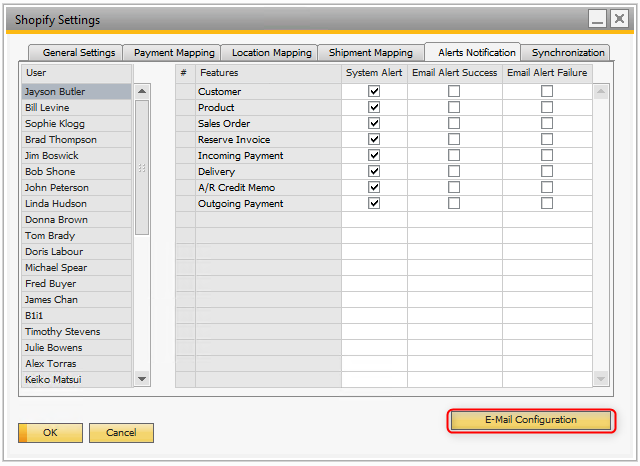Enable Email Alert Success for Incoming Payment
The width and height of the screenshot is (640, 466).
click(x=454, y=155)
